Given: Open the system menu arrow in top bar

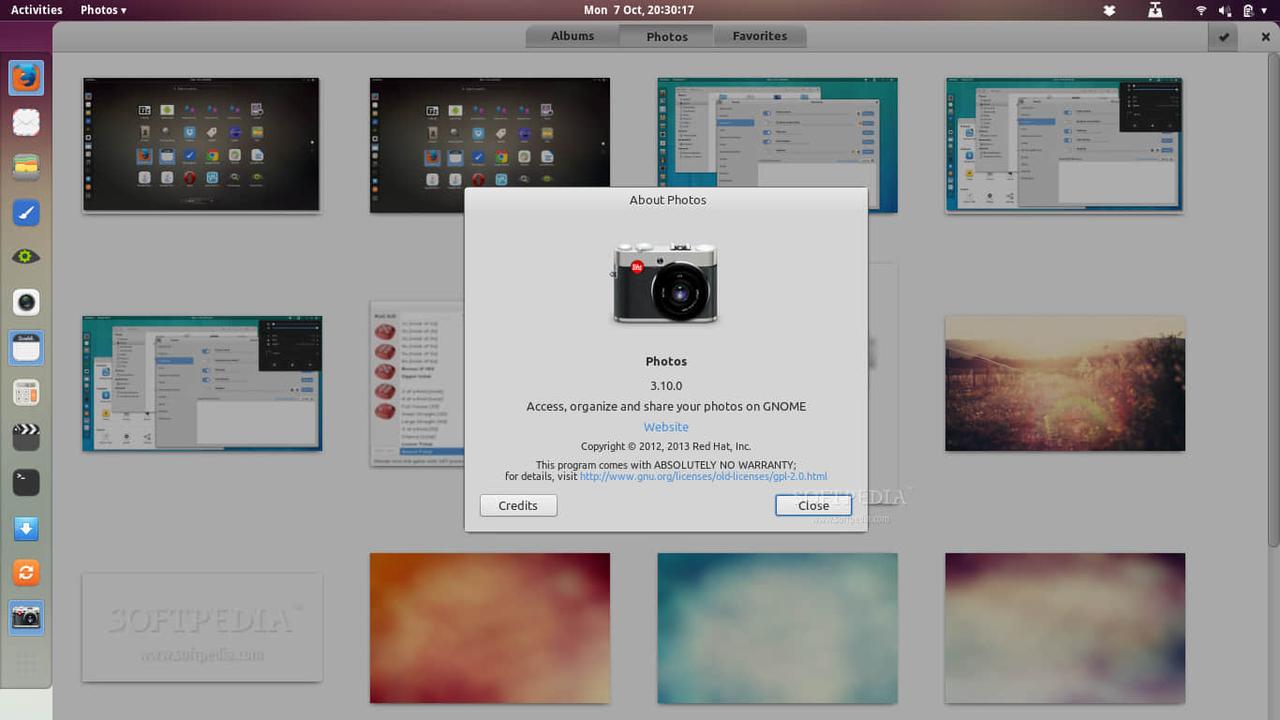Looking at the screenshot, I should [1266, 10].
